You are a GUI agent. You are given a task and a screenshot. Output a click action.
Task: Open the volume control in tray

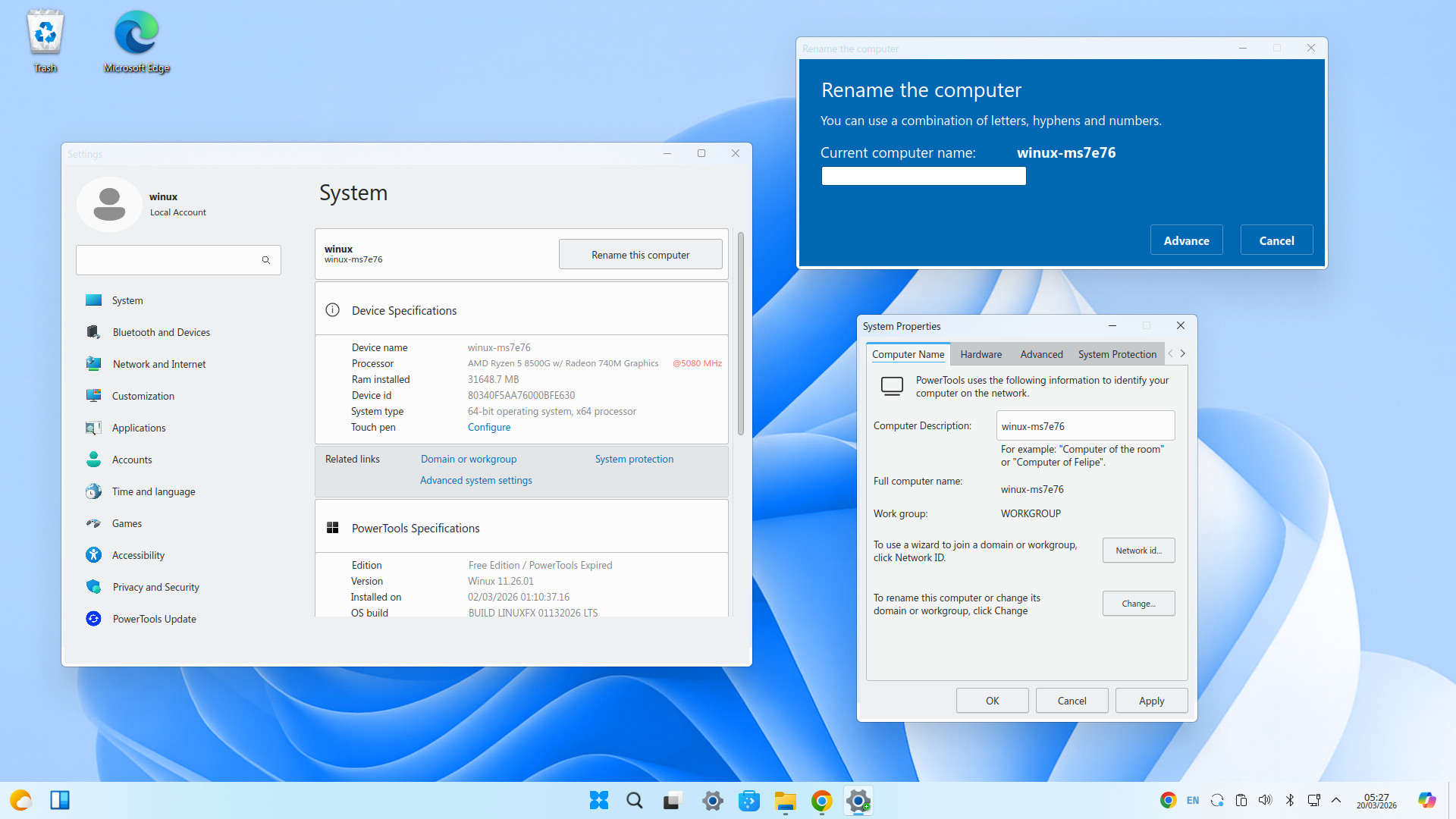[x=1265, y=800]
